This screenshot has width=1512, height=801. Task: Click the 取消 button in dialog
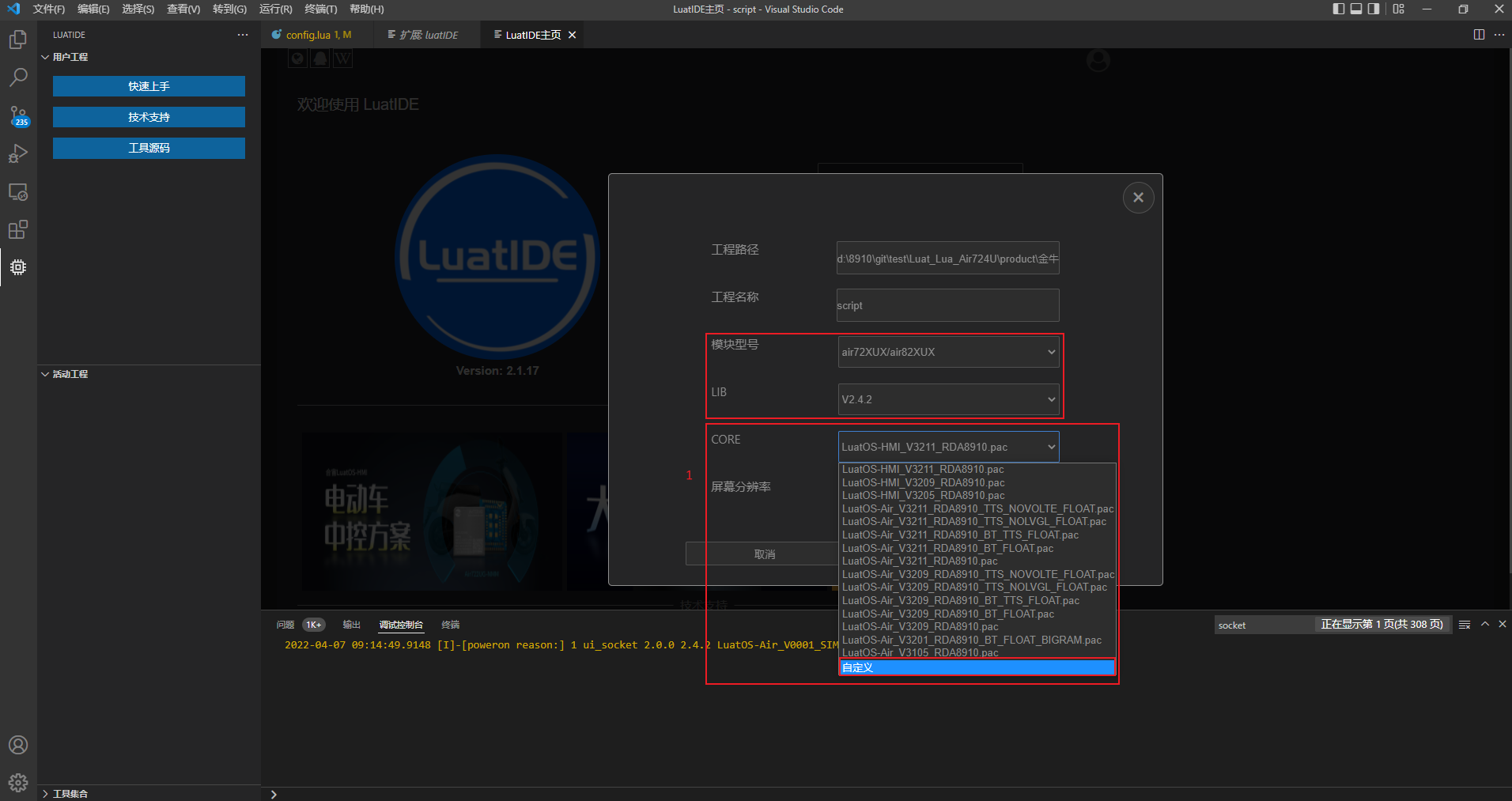[763, 554]
